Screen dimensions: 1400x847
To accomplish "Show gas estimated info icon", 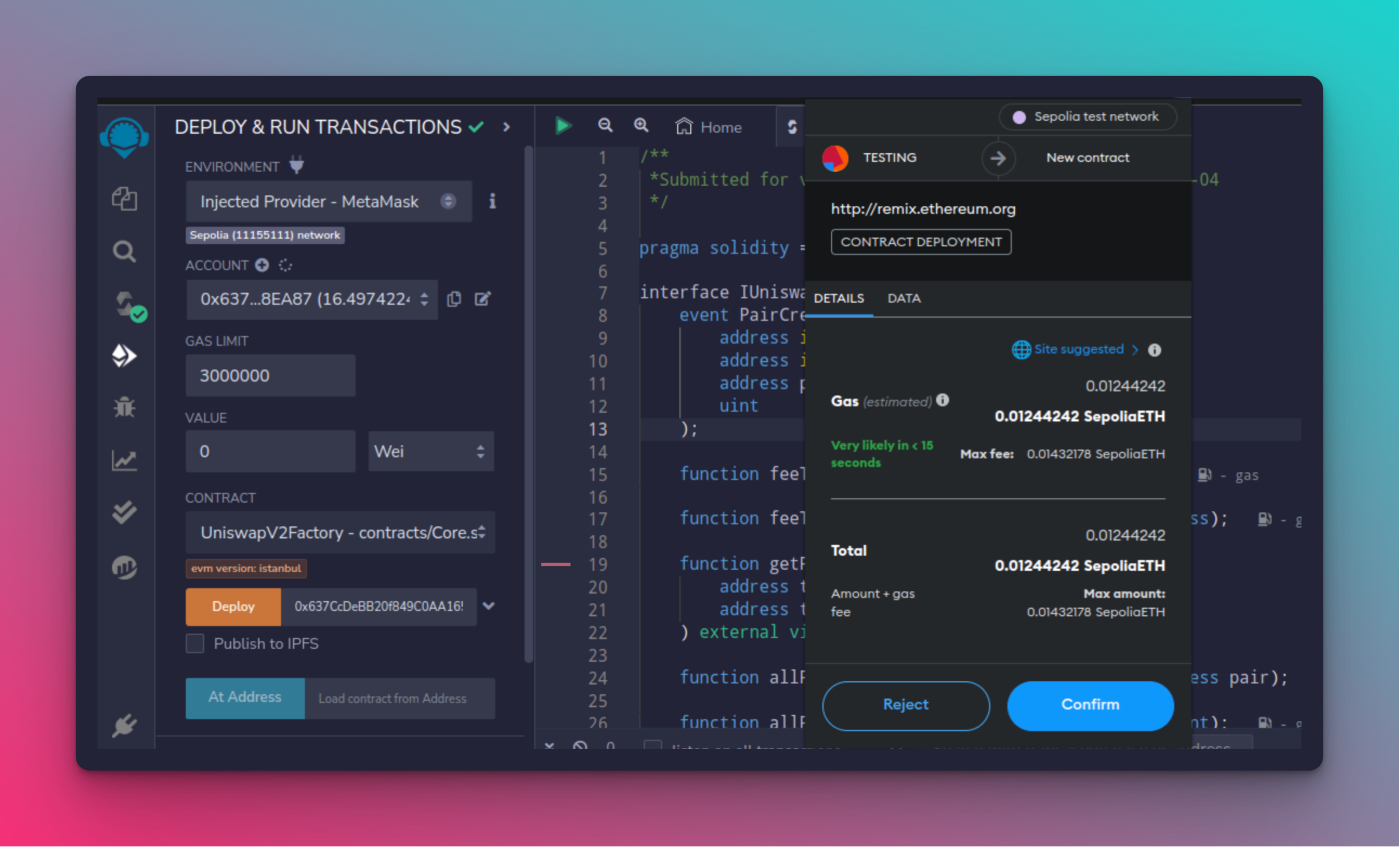I will coord(943,400).
